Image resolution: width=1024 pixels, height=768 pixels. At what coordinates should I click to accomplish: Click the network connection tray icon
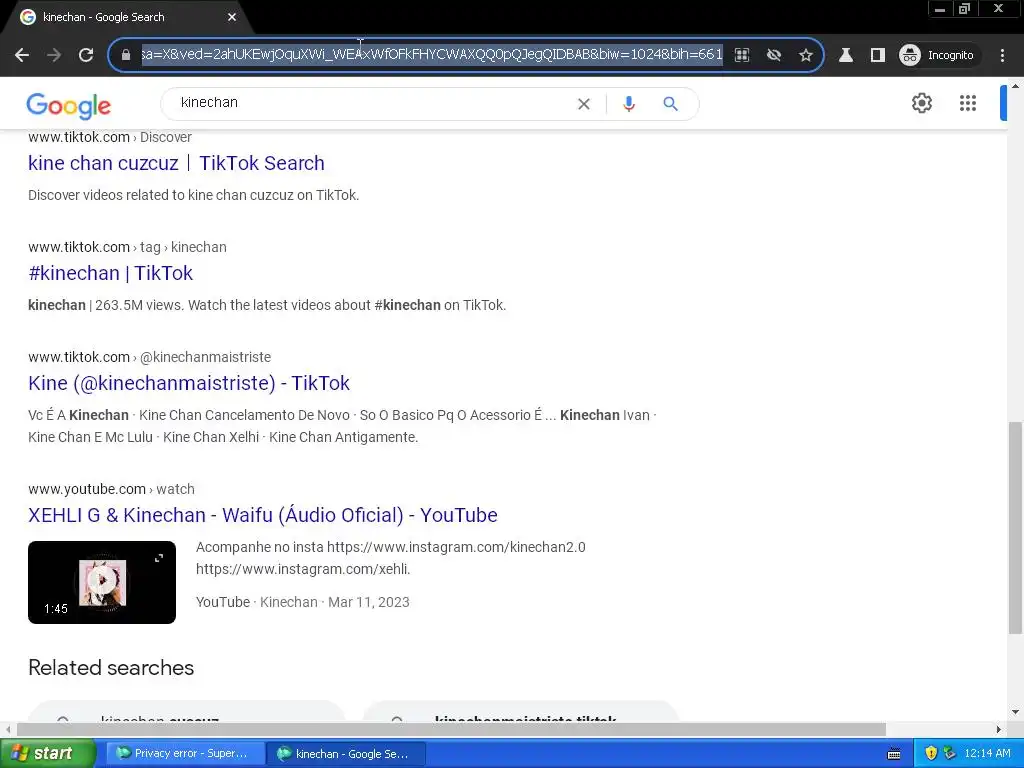click(x=950, y=754)
